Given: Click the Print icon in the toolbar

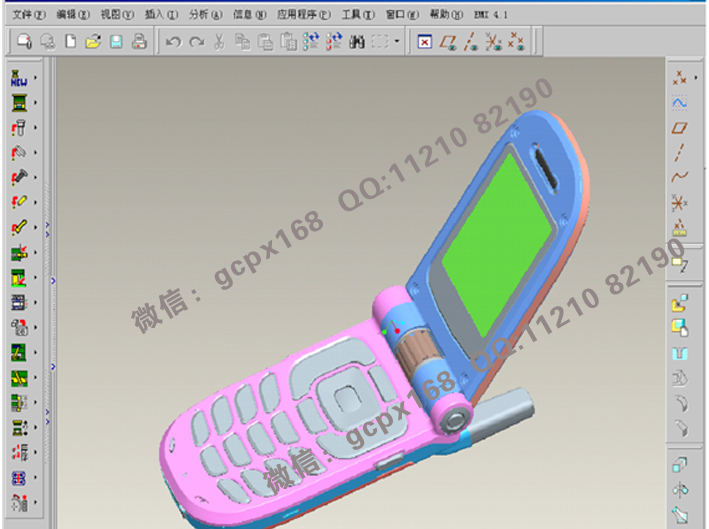Looking at the screenshot, I should click(x=139, y=42).
